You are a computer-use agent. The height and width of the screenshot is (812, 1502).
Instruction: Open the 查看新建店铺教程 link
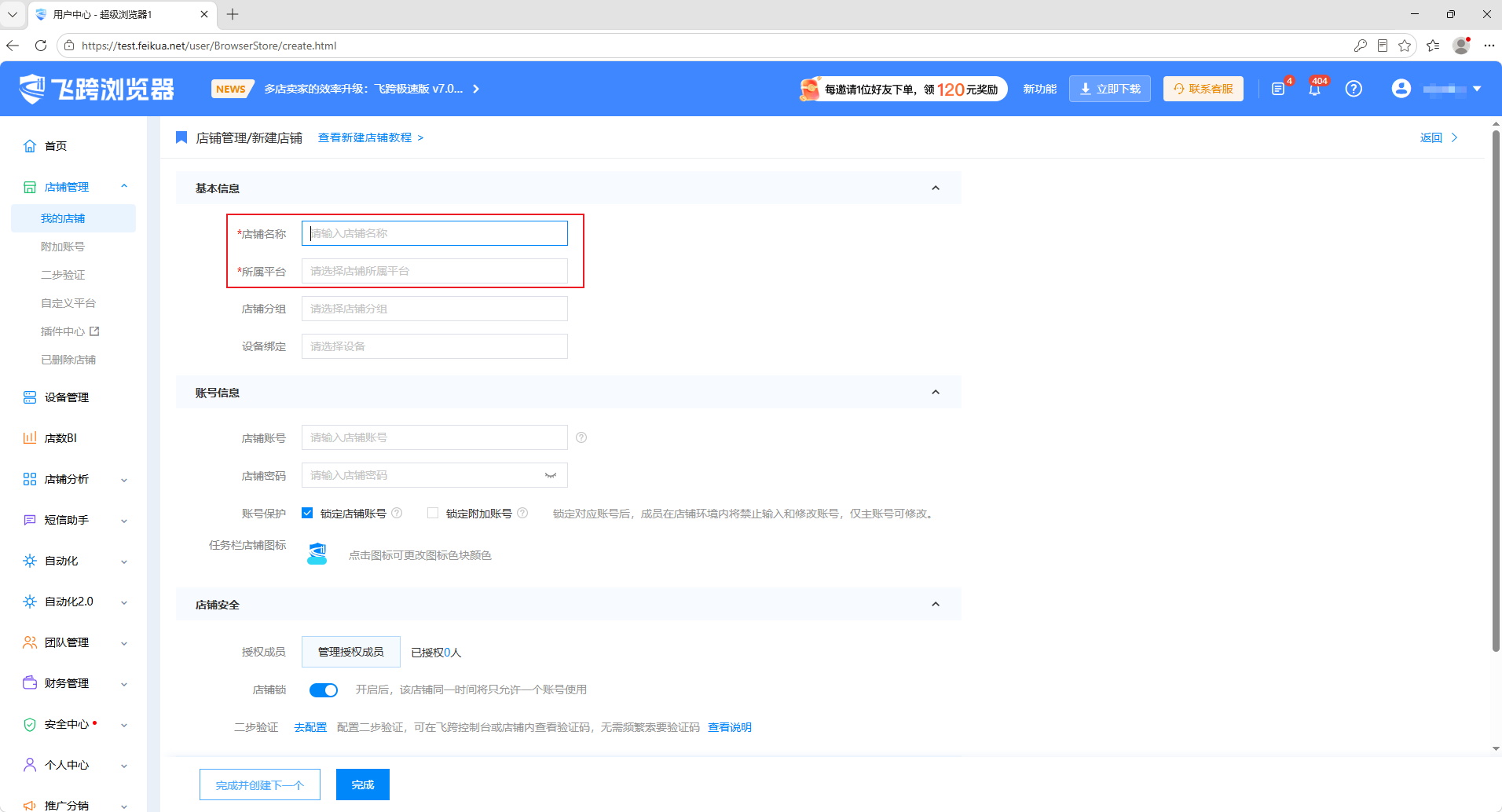pos(371,137)
